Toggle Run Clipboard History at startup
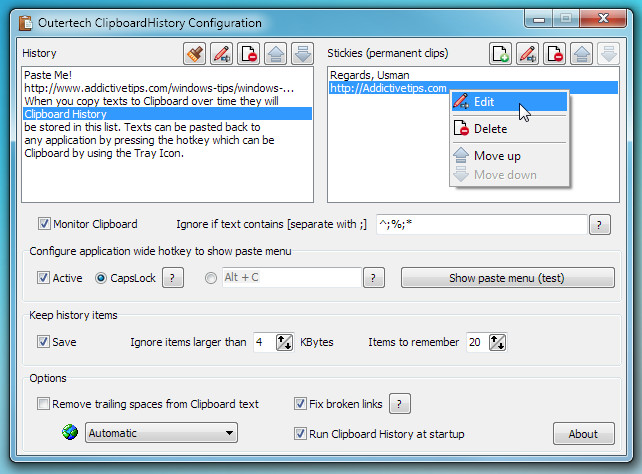 [300, 433]
